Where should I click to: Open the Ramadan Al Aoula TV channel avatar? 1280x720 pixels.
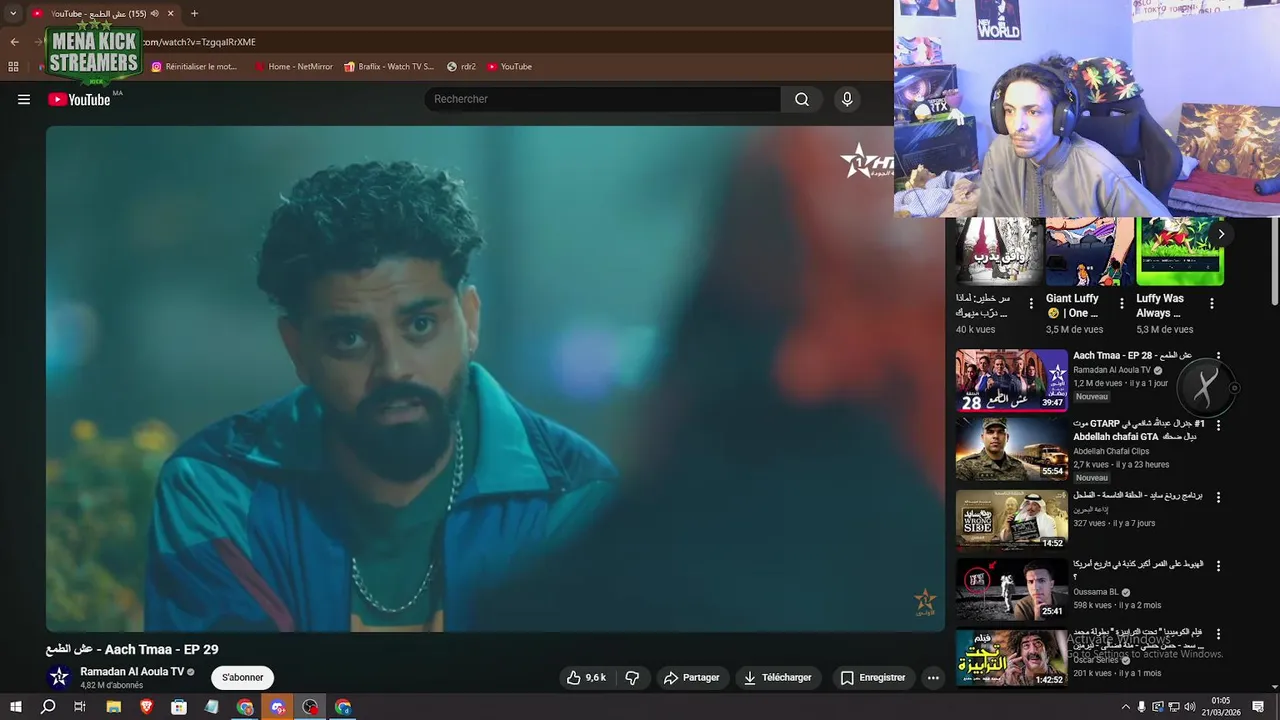click(59, 677)
